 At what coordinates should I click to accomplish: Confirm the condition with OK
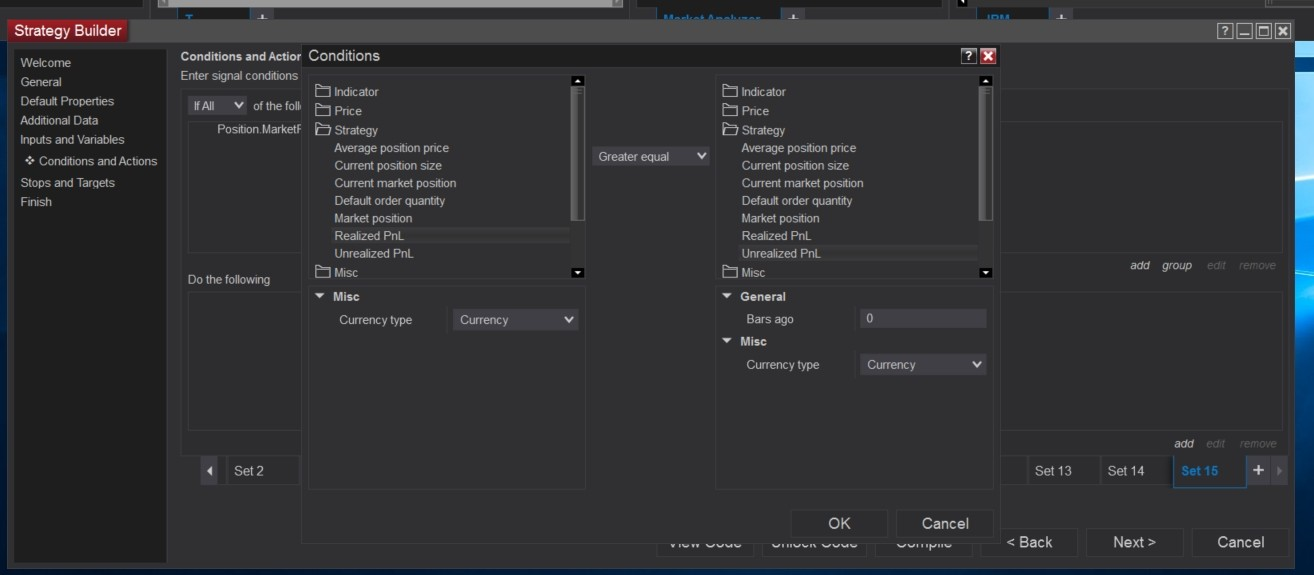[x=839, y=523]
